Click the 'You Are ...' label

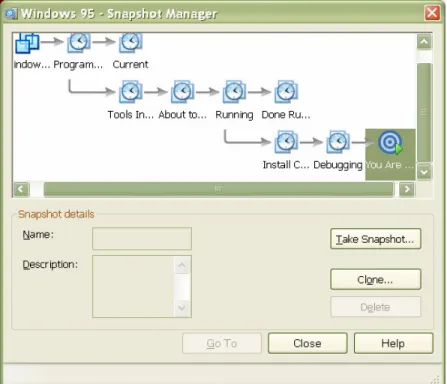pos(390,165)
